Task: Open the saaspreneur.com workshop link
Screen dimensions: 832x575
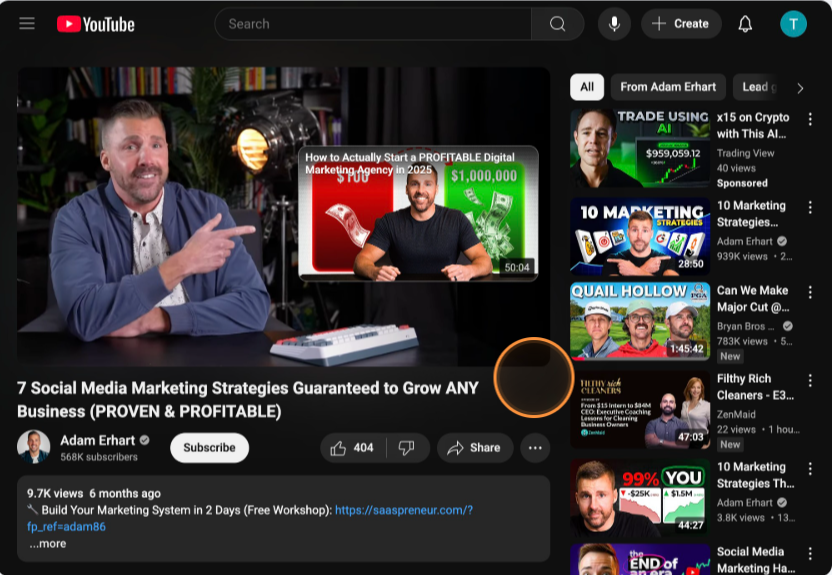Action: (403, 510)
